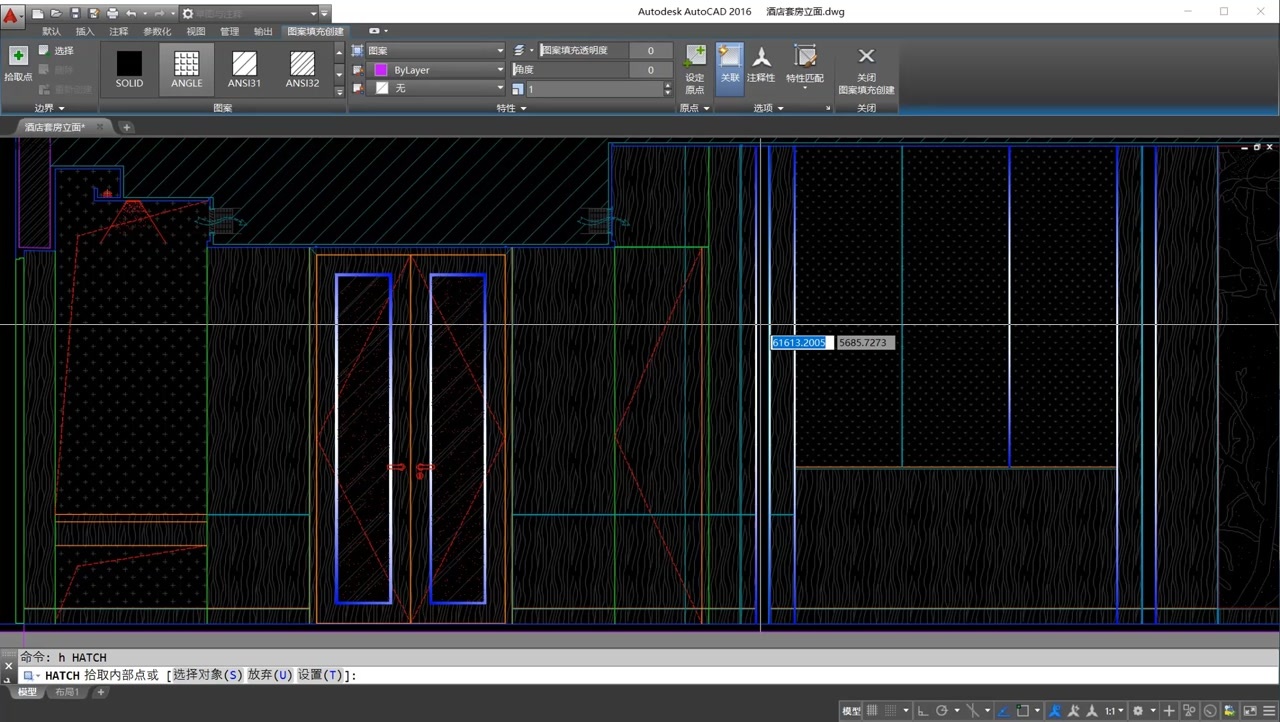Select the SOLID hatch pattern swatch
This screenshot has width=1280, height=722.
tap(129, 70)
